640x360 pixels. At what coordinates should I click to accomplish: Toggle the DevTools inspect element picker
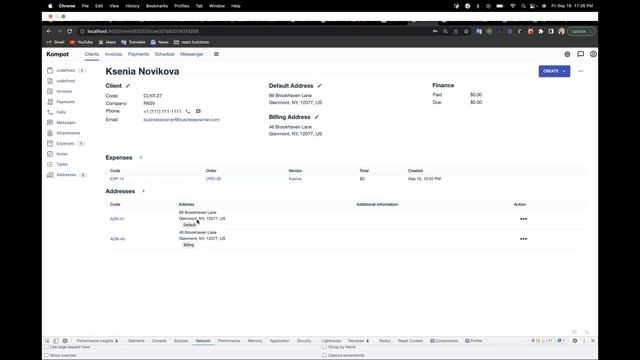tap(47, 340)
